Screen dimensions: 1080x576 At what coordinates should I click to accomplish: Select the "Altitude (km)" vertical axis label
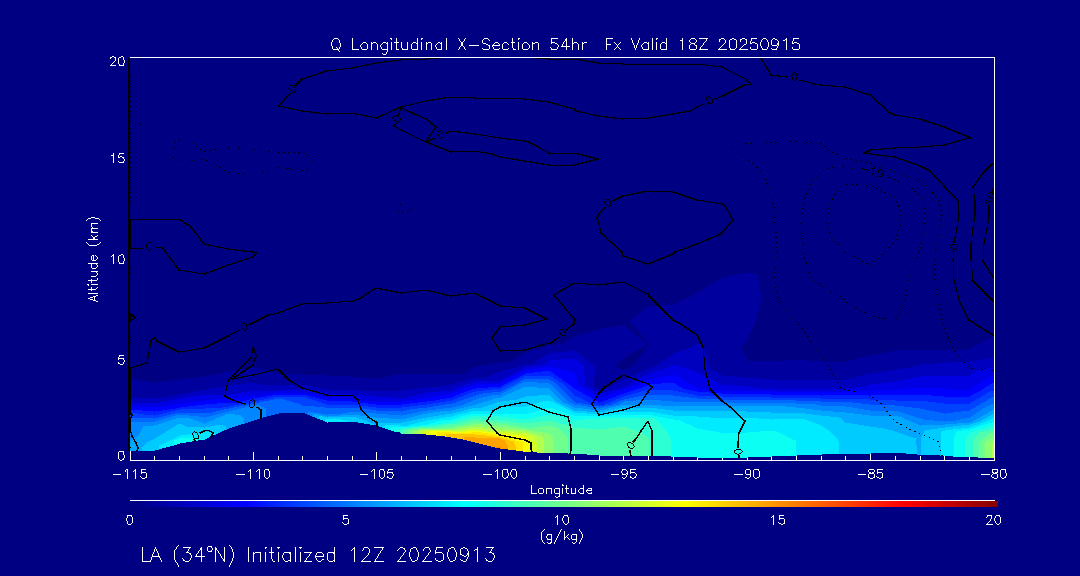(x=93, y=259)
